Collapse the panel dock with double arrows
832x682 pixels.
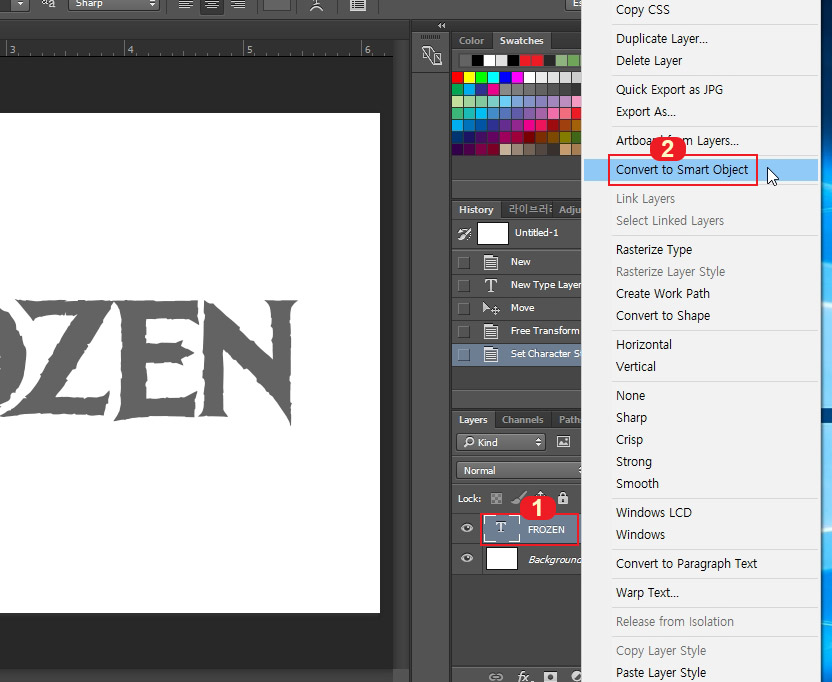(441, 25)
